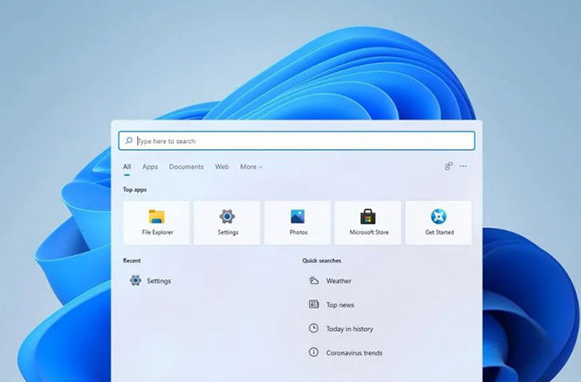The height and width of the screenshot is (382, 581).
Task: Open File Explorer from Top apps
Action: point(156,223)
